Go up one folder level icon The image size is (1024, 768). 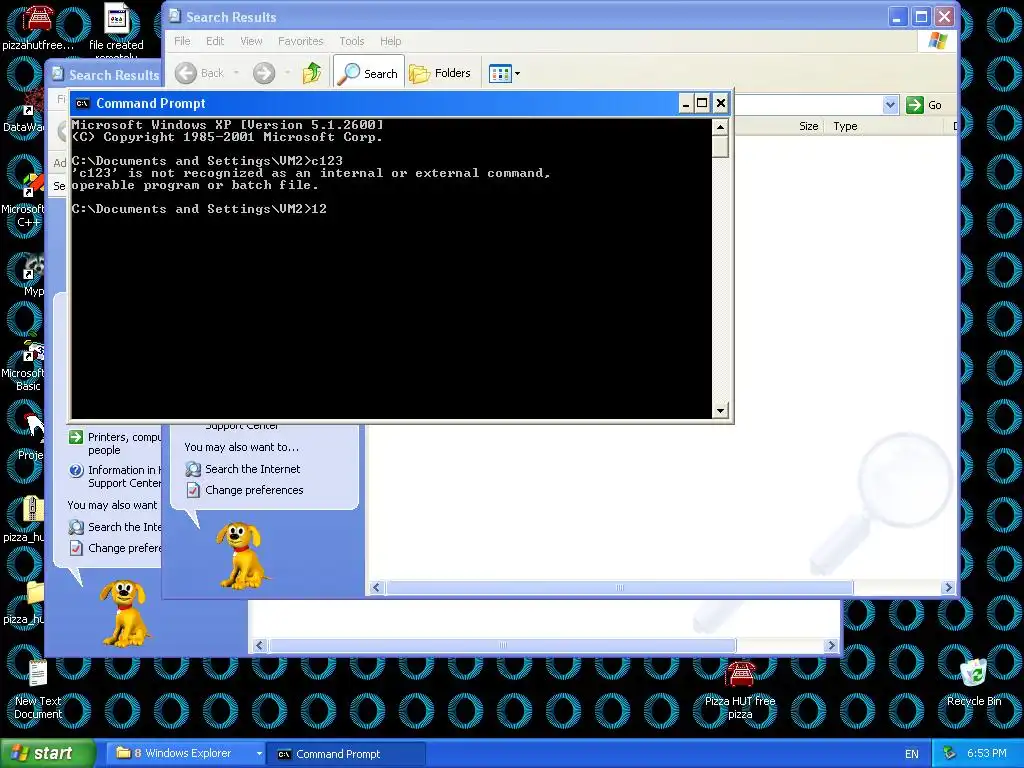pyautogui.click(x=312, y=73)
